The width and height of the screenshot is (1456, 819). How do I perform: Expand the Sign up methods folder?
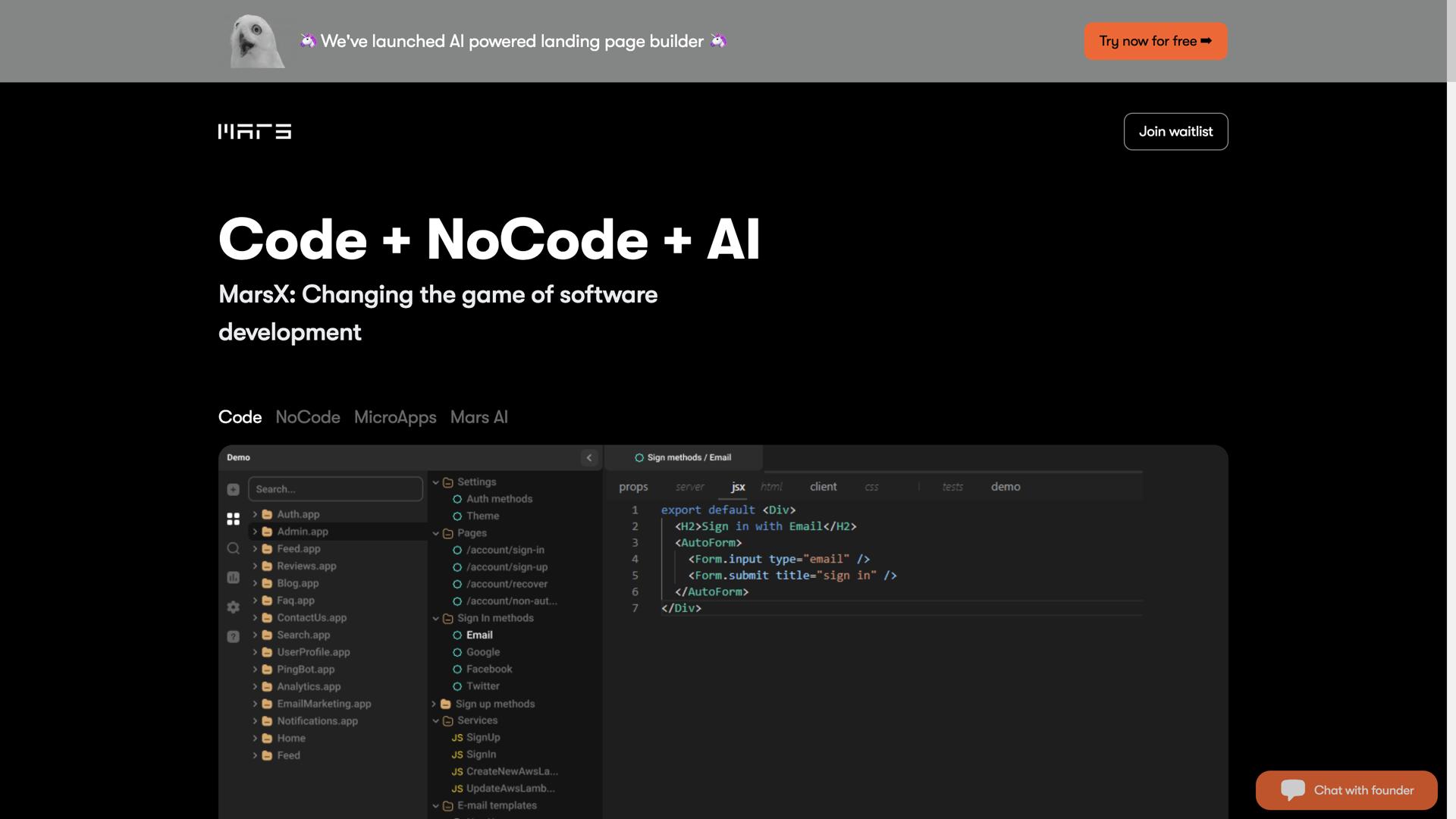pyautogui.click(x=434, y=704)
